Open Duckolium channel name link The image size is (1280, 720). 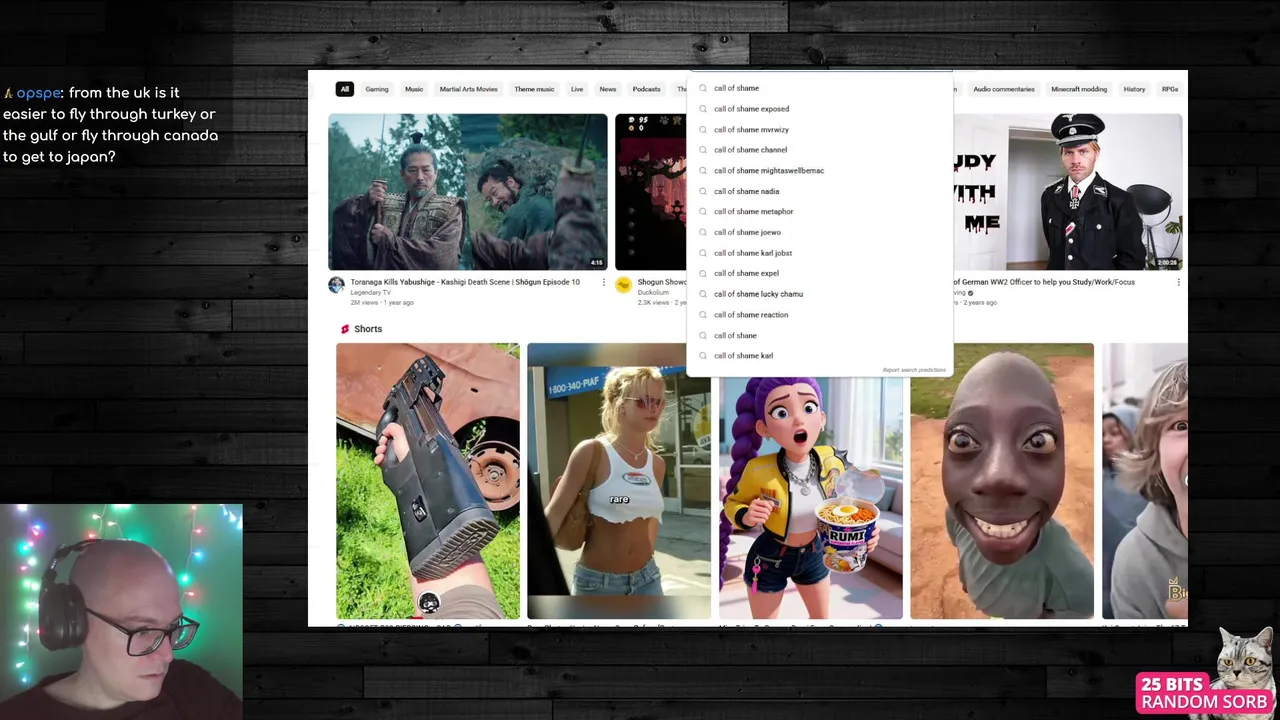pyautogui.click(x=655, y=292)
